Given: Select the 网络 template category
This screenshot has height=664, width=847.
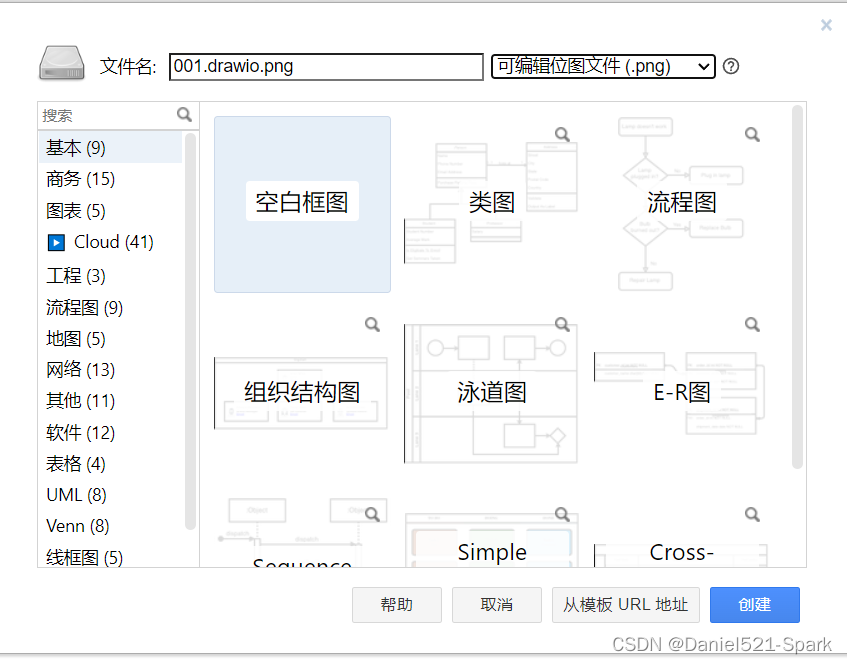Looking at the screenshot, I should coord(75,369).
